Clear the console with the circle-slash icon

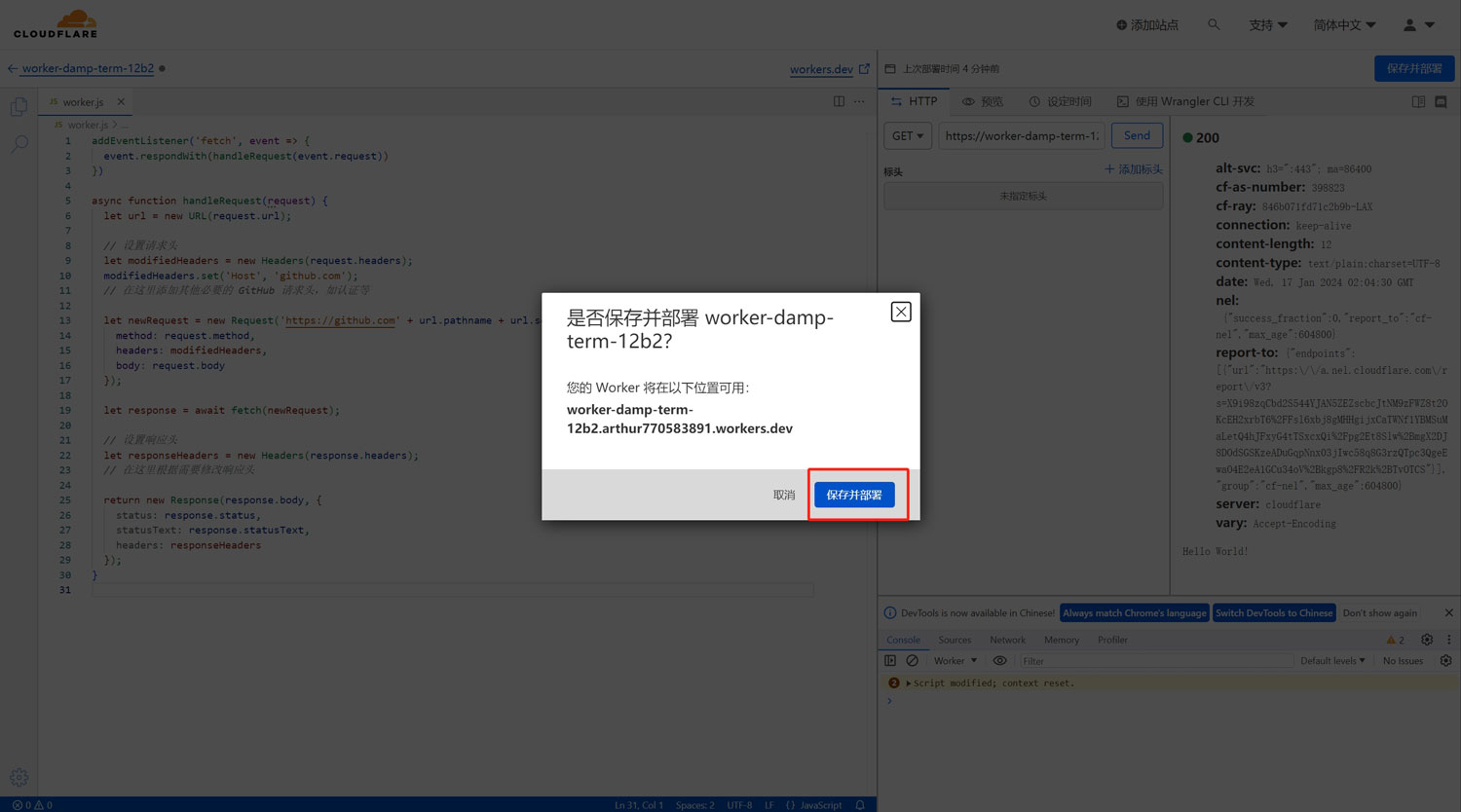[912, 660]
